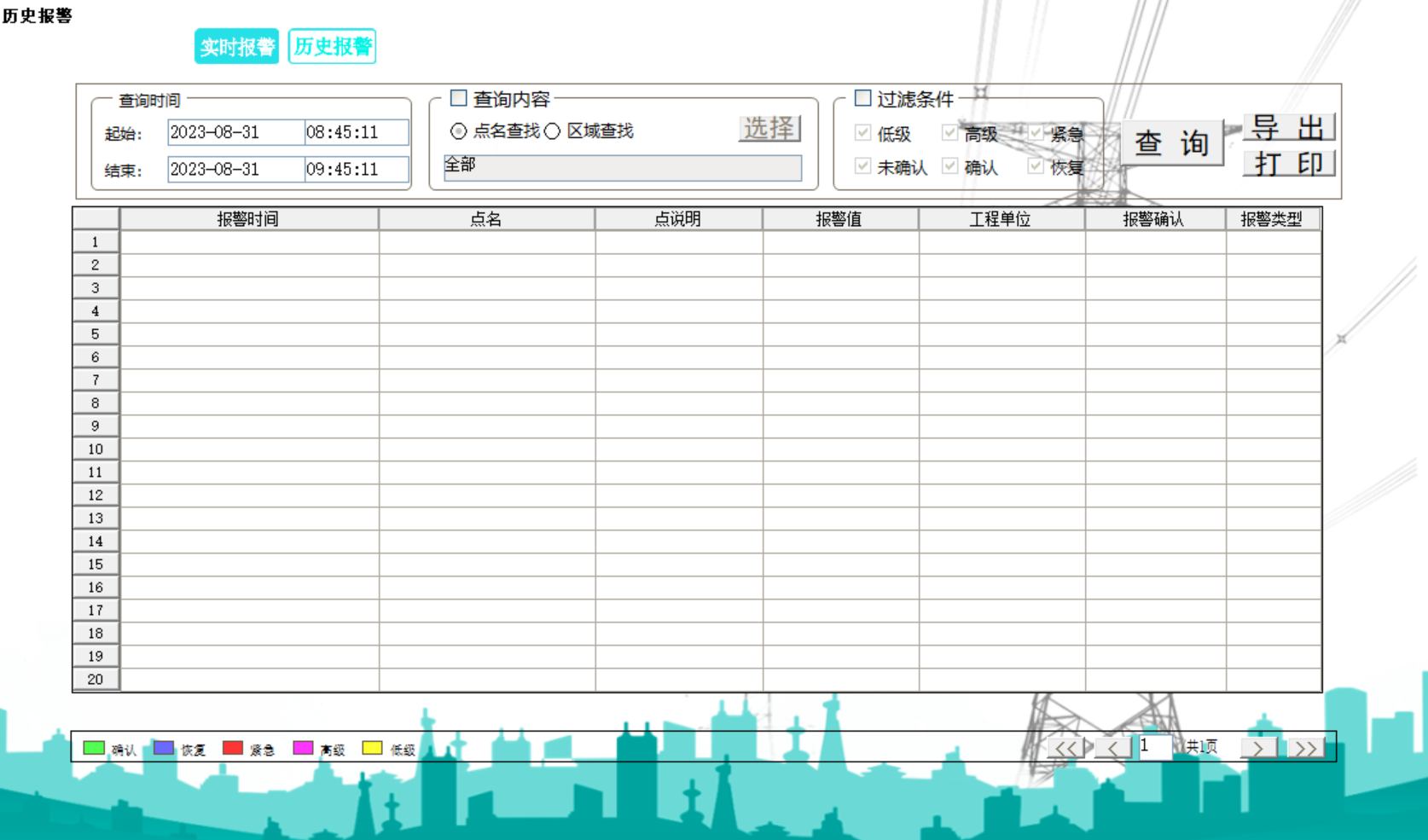Open the previous page with the left arrow
The width and height of the screenshot is (1428, 840).
(x=1112, y=747)
